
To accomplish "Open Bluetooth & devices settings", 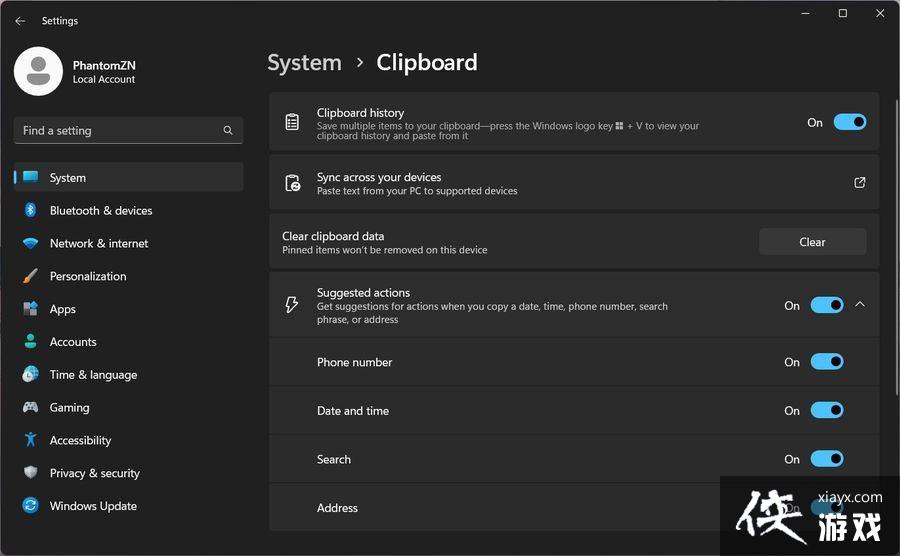I will coord(129,210).
